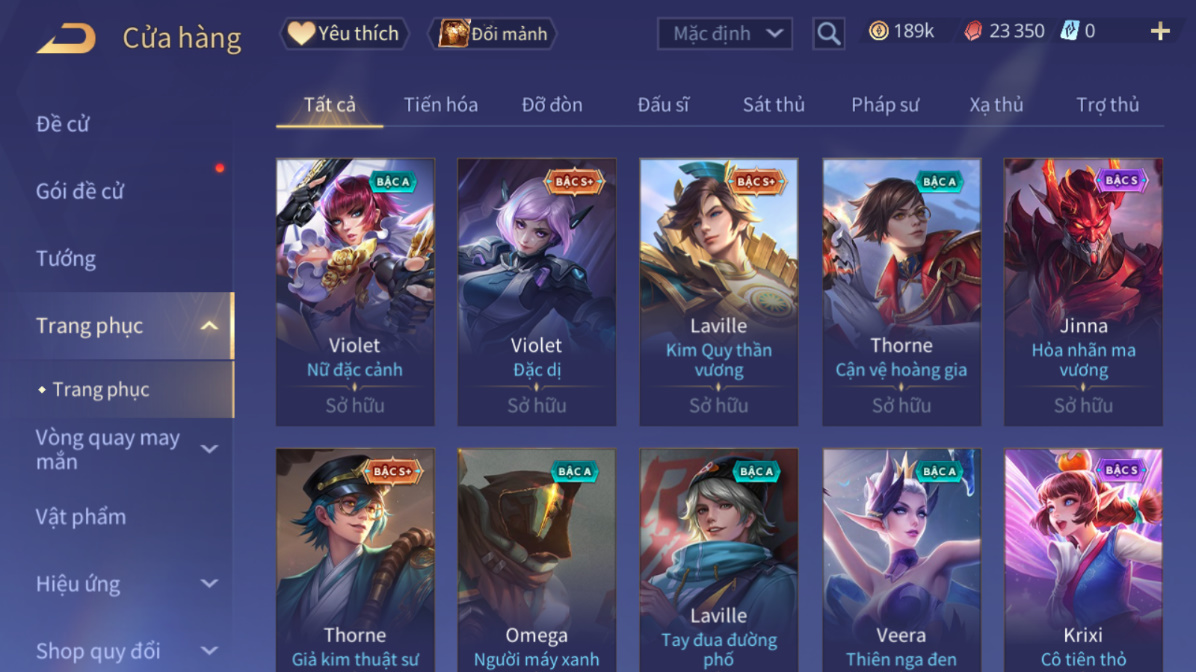Viewport: 1196px width, 672px height.
Task: Select the Tiến hóa tab
Action: (x=441, y=104)
